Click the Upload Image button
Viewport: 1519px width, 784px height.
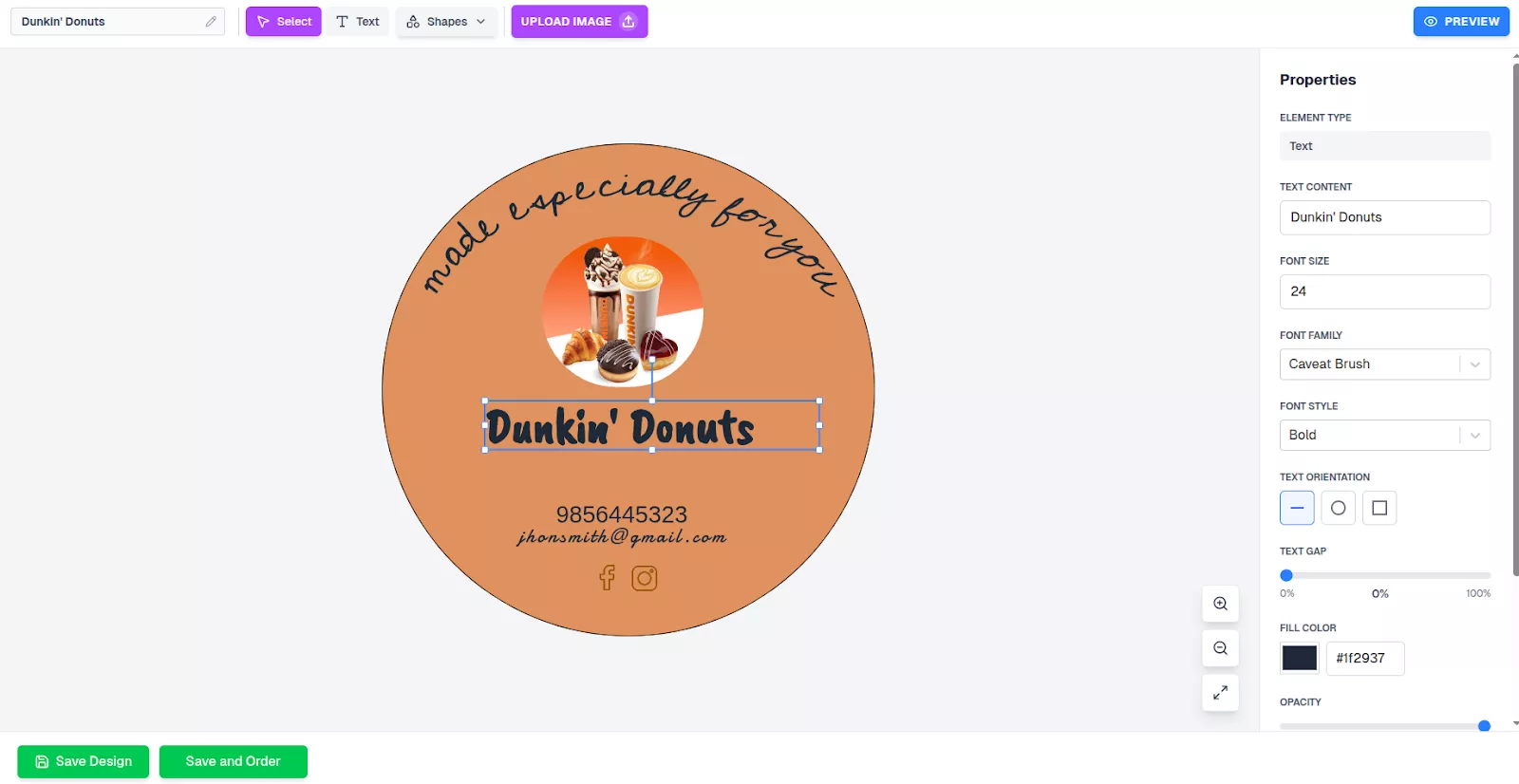pyautogui.click(x=579, y=21)
